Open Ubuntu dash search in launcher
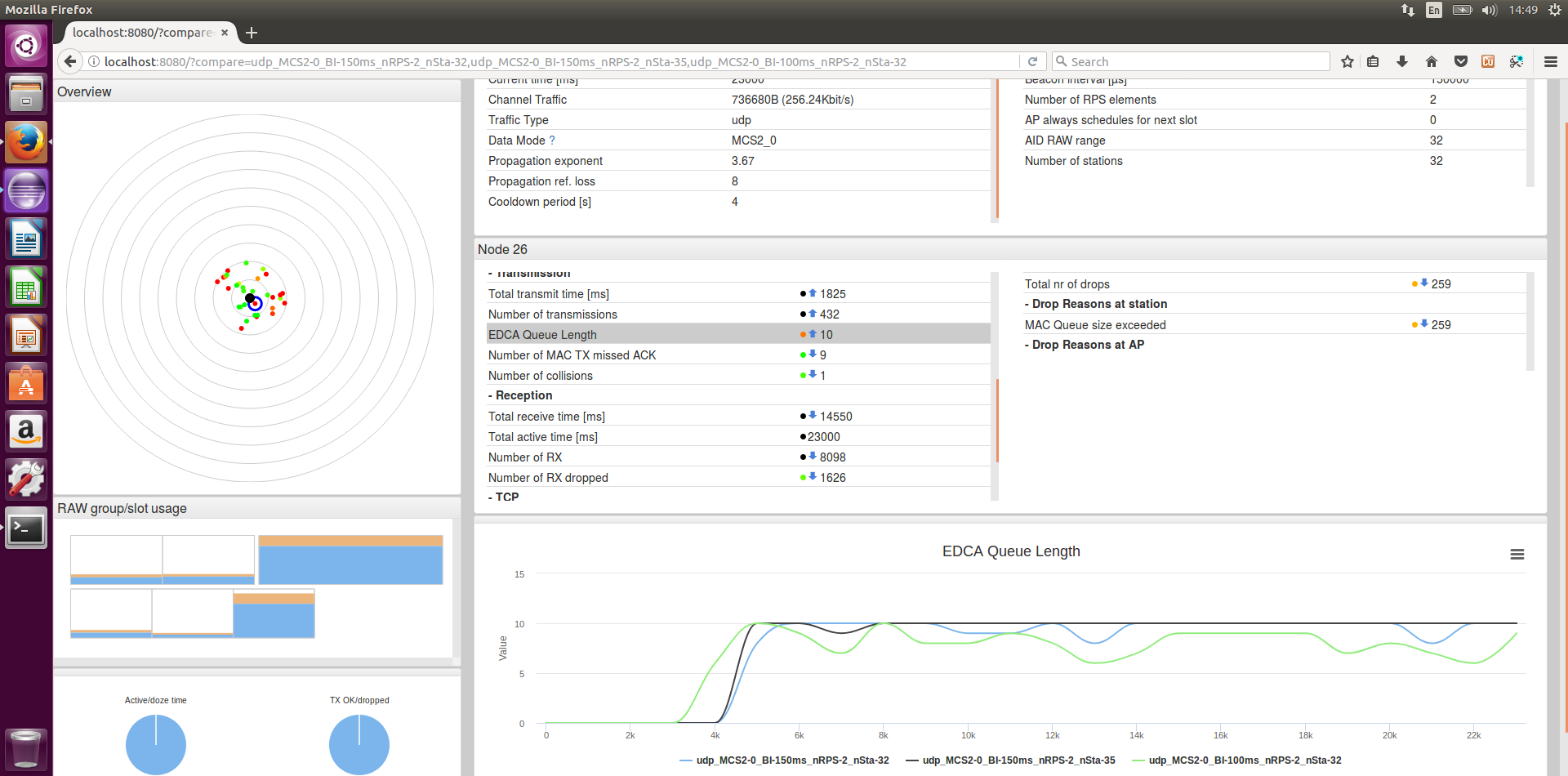 pos(26,46)
